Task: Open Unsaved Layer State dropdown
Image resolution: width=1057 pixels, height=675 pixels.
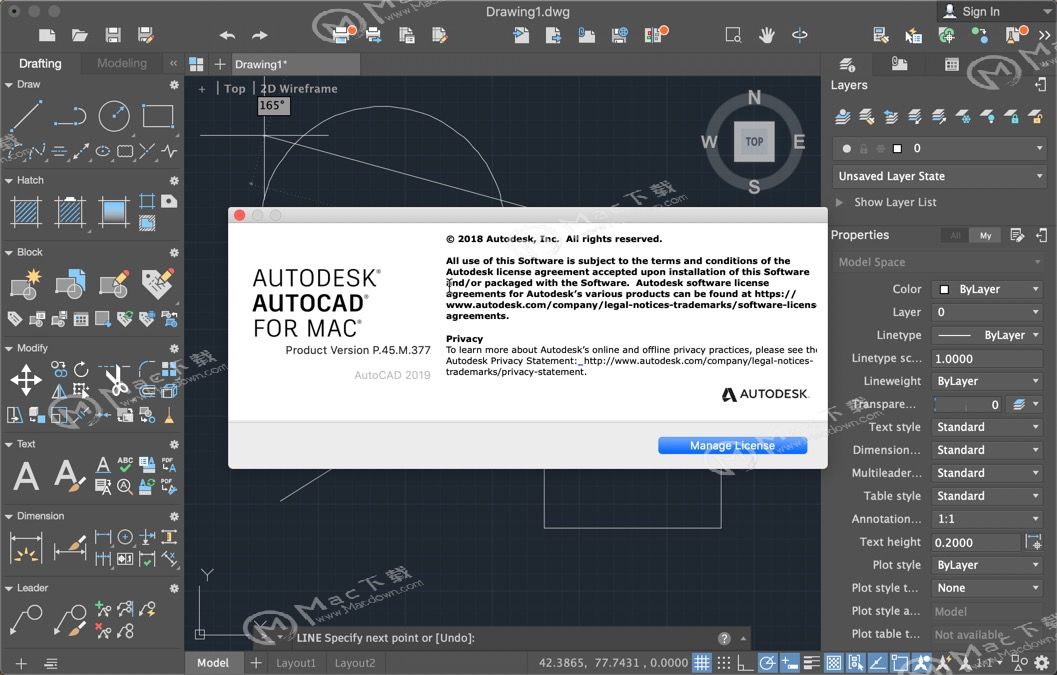Action: tap(940, 177)
